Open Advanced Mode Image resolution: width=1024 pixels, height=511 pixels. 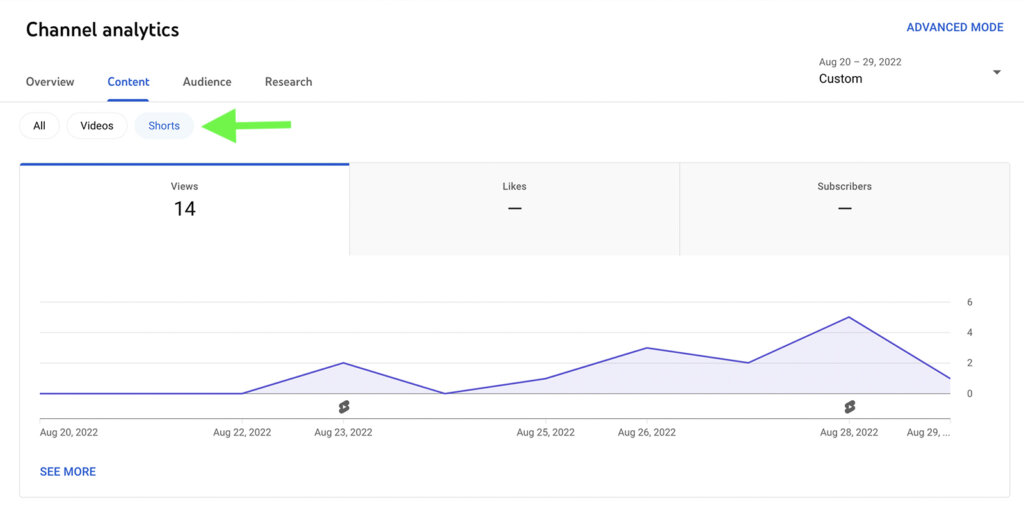(x=955, y=27)
